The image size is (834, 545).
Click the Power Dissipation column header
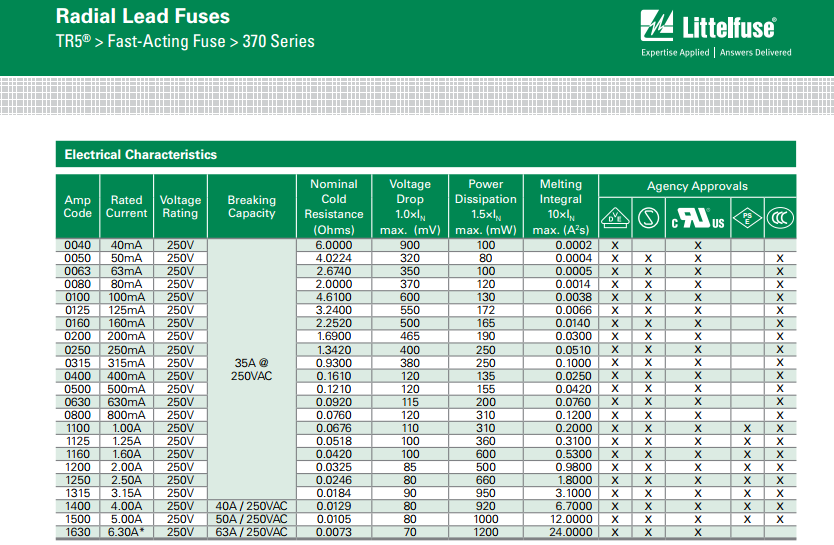(x=486, y=207)
